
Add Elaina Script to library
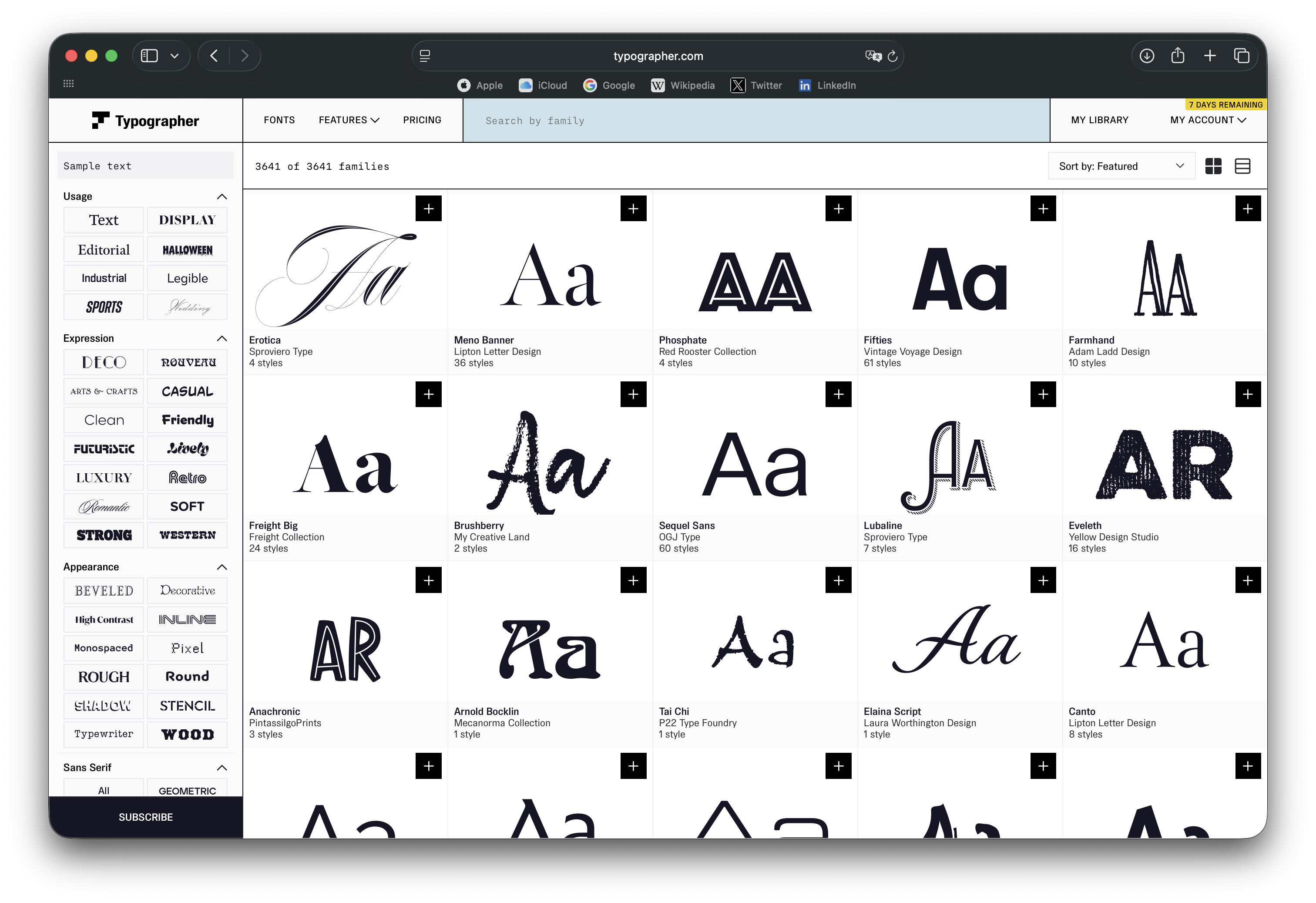coord(1043,580)
